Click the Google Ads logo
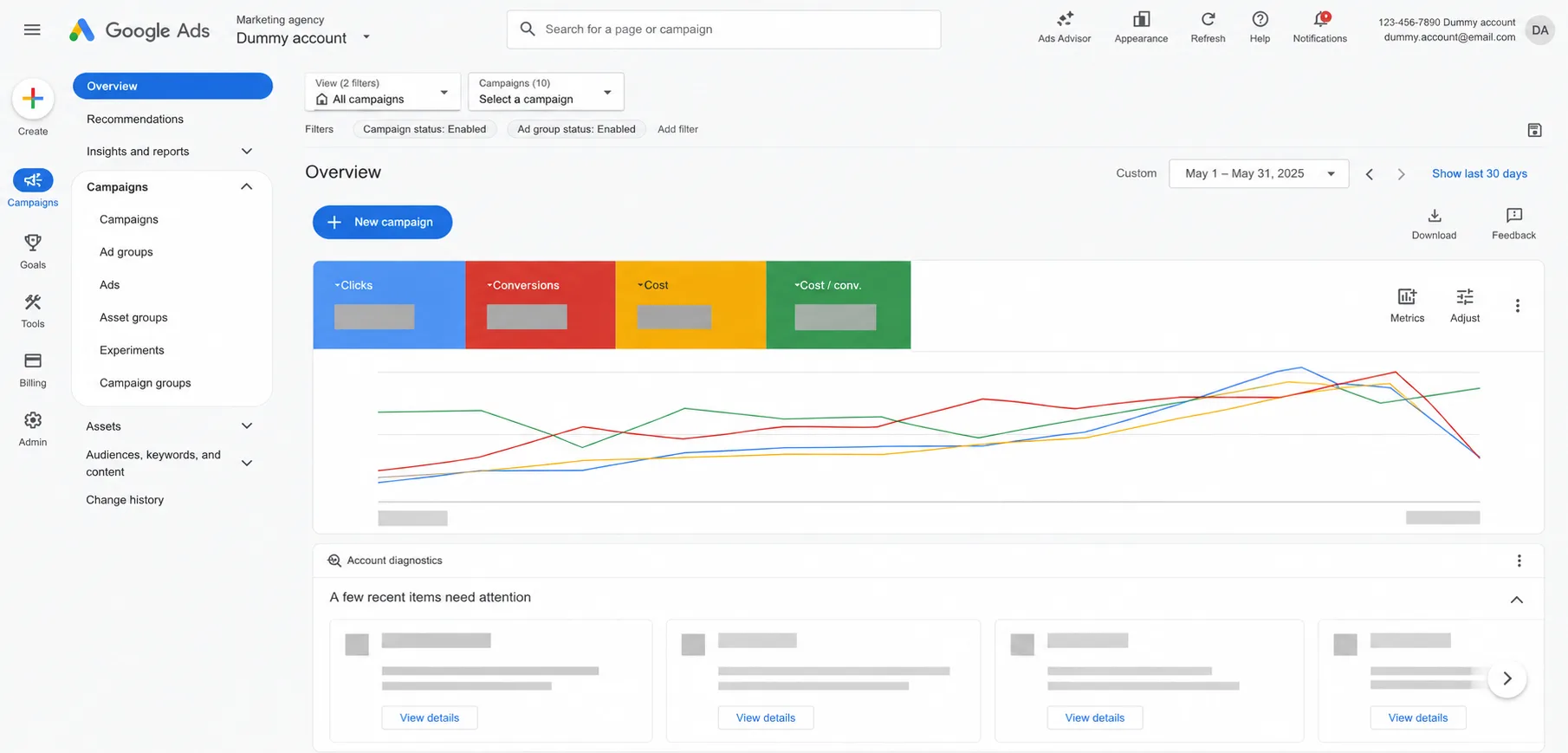 tap(139, 30)
